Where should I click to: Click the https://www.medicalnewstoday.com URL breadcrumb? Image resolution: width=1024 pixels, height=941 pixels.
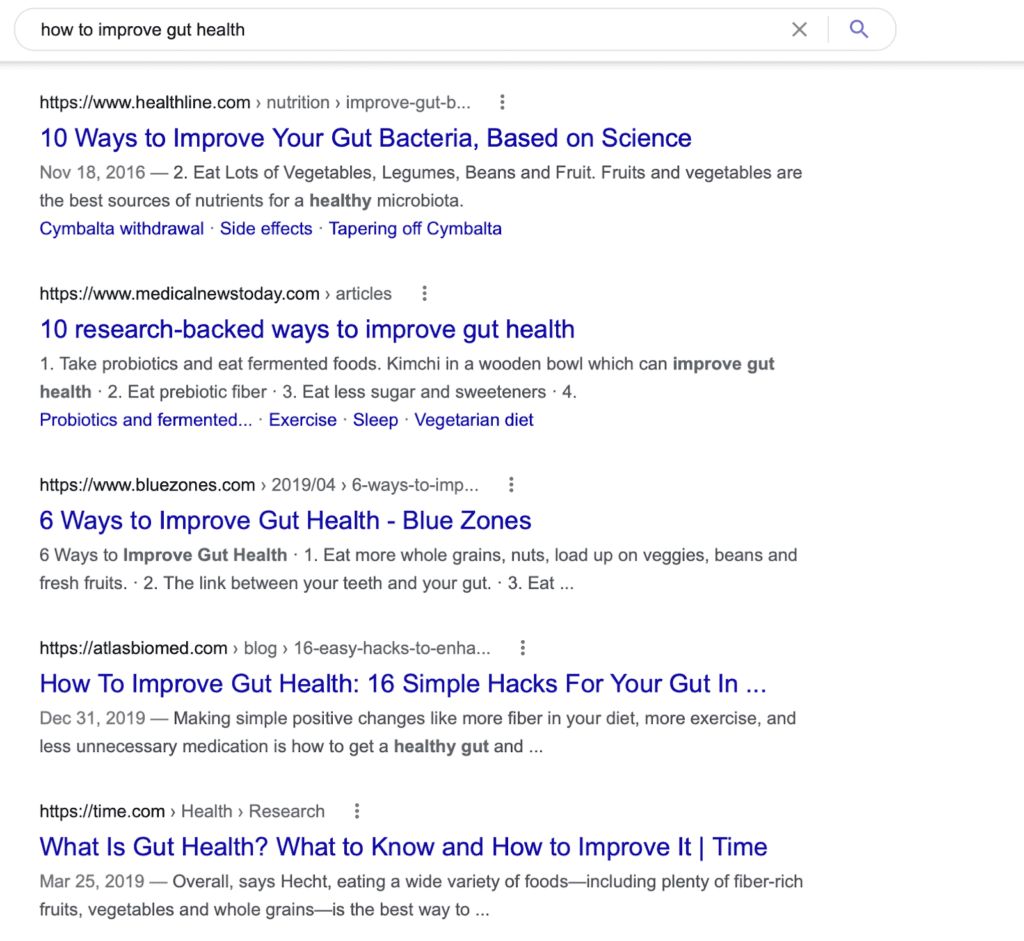tap(180, 294)
